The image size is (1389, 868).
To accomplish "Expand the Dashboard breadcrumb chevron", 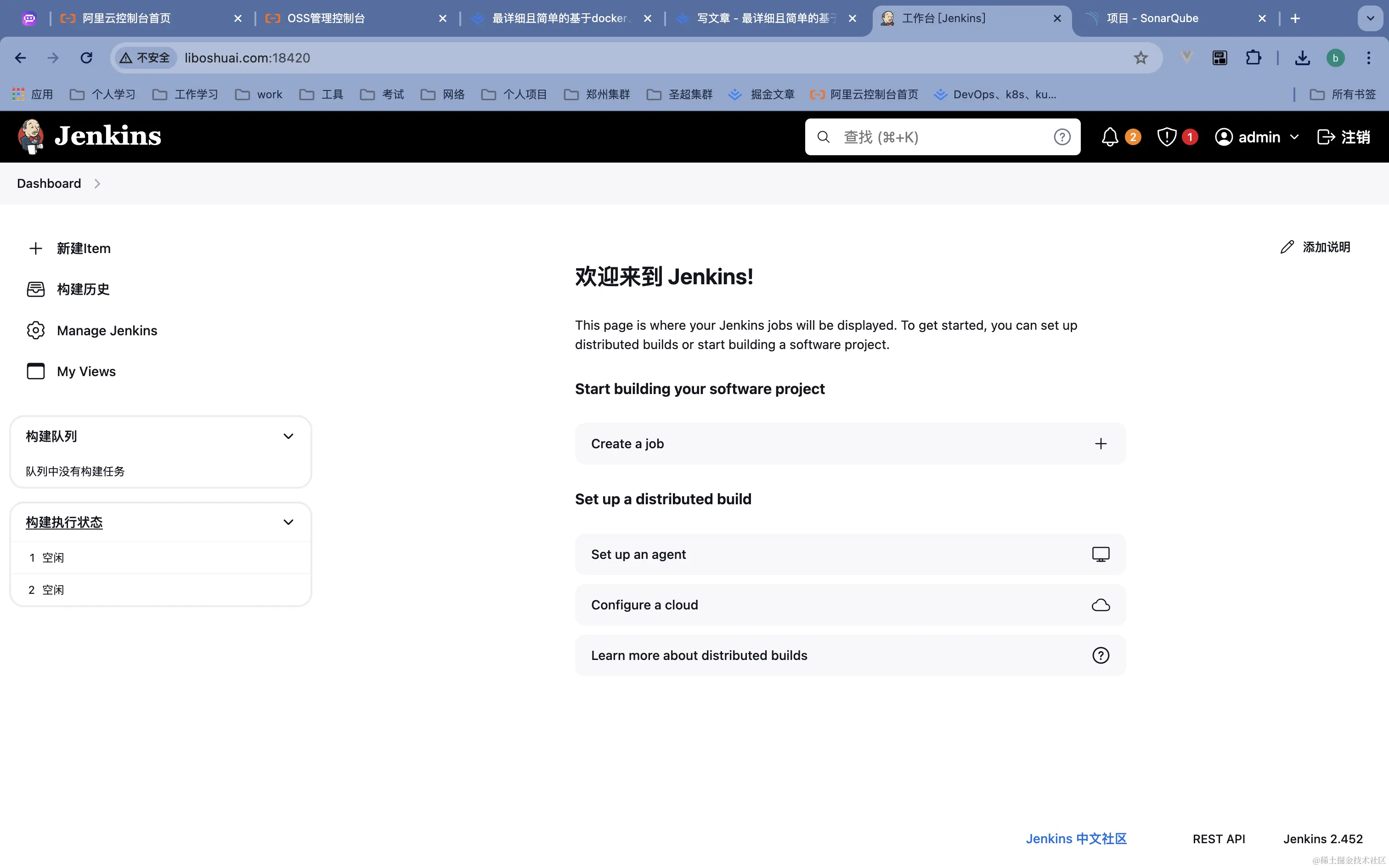I will click(x=97, y=184).
